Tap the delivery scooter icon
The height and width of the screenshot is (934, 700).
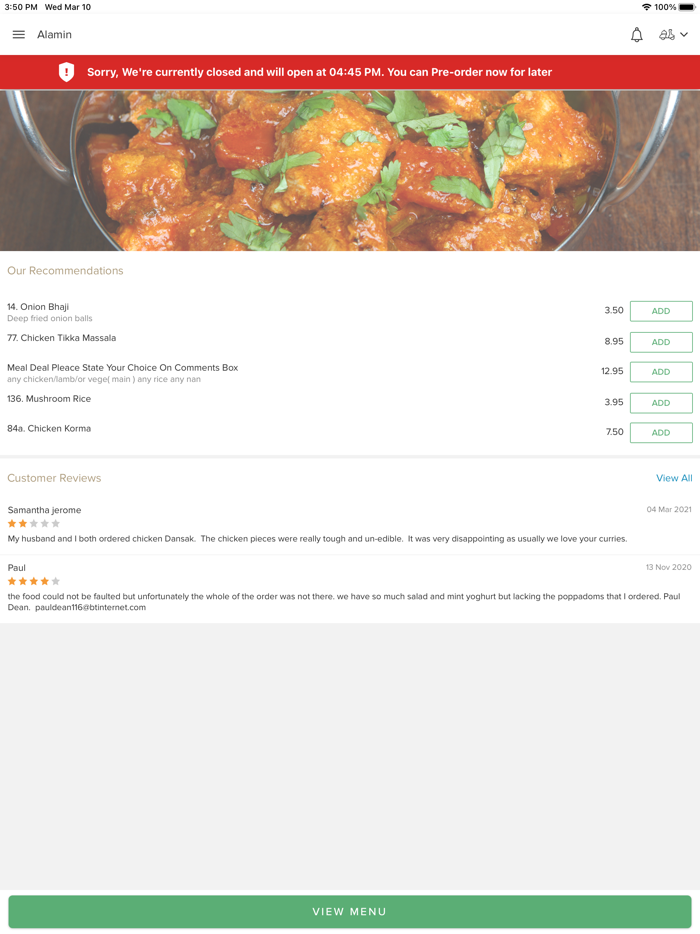(667, 35)
